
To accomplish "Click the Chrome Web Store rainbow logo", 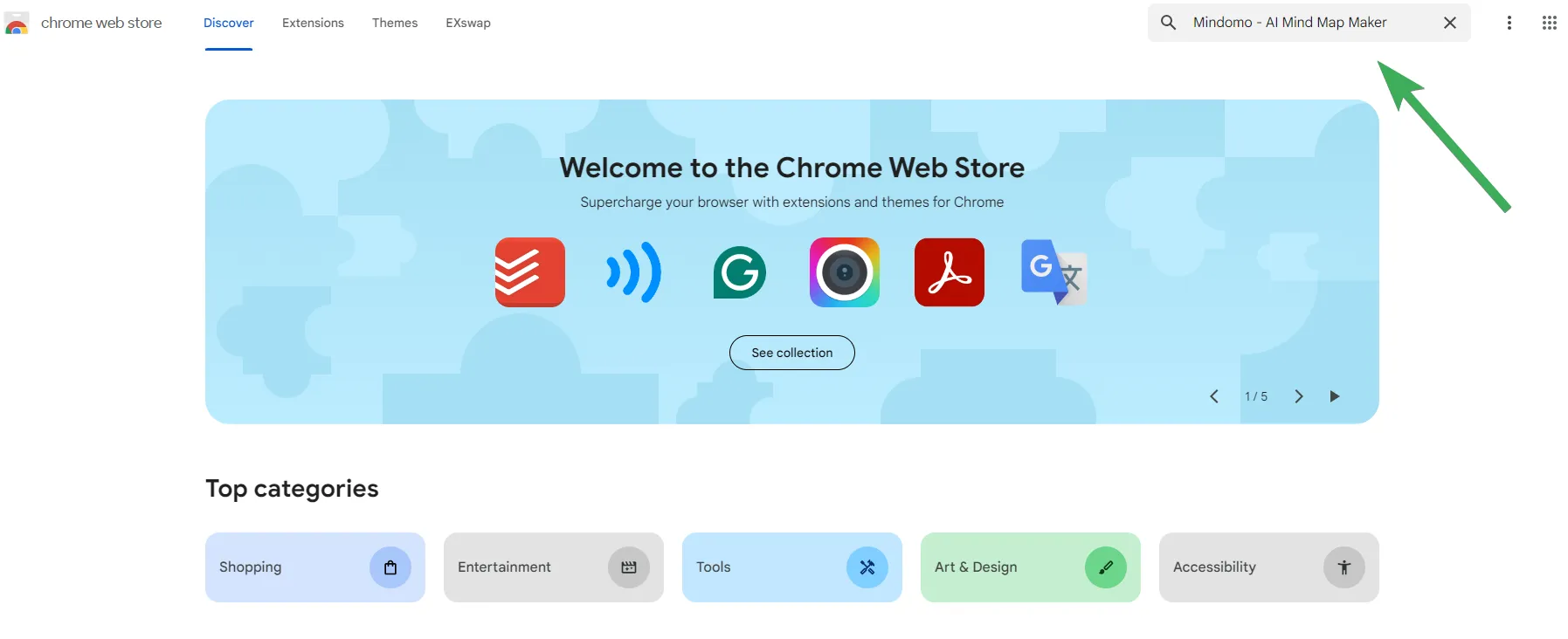I will pos(17,24).
